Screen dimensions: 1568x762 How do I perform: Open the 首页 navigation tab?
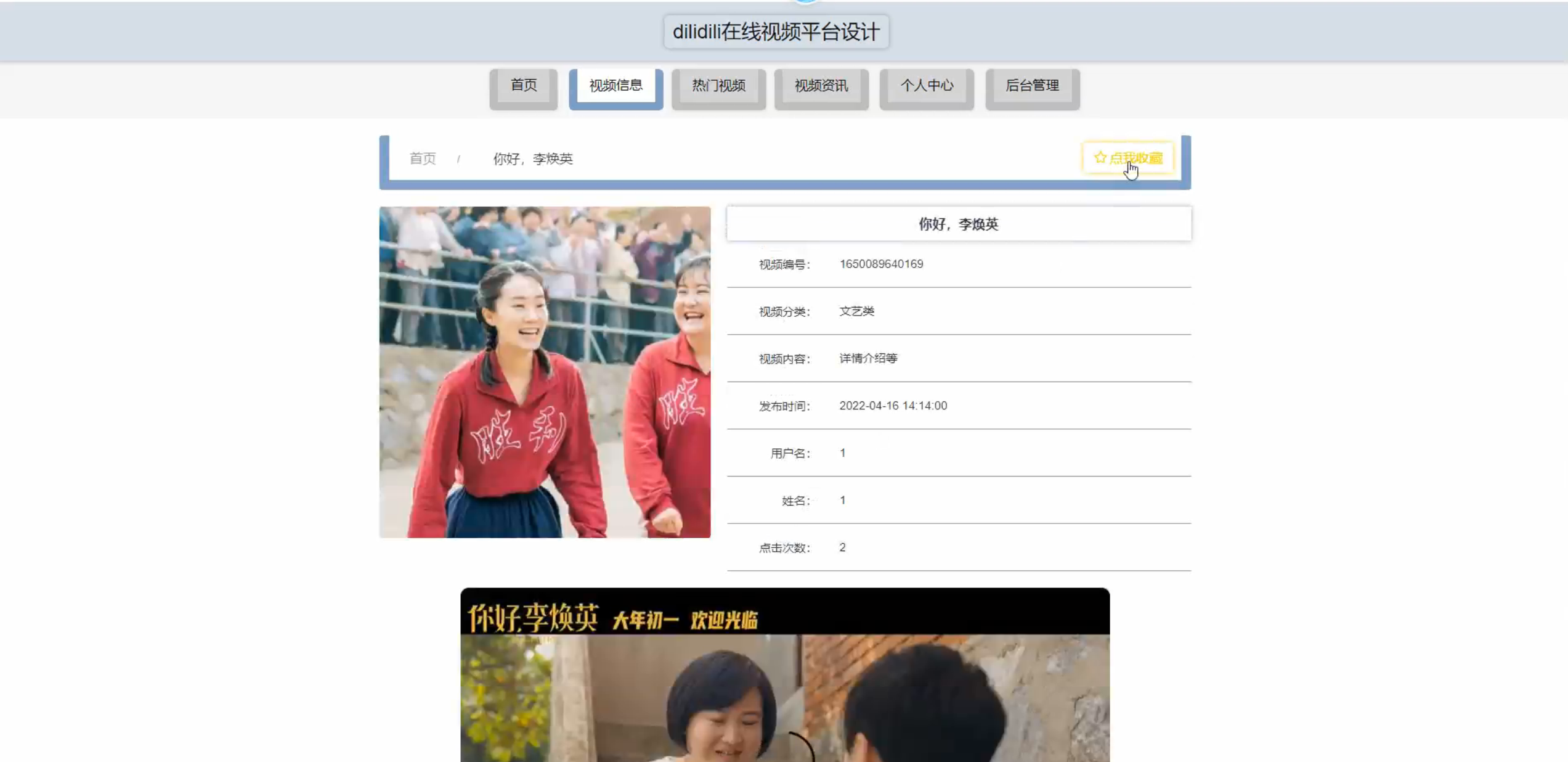pos(523,86)
